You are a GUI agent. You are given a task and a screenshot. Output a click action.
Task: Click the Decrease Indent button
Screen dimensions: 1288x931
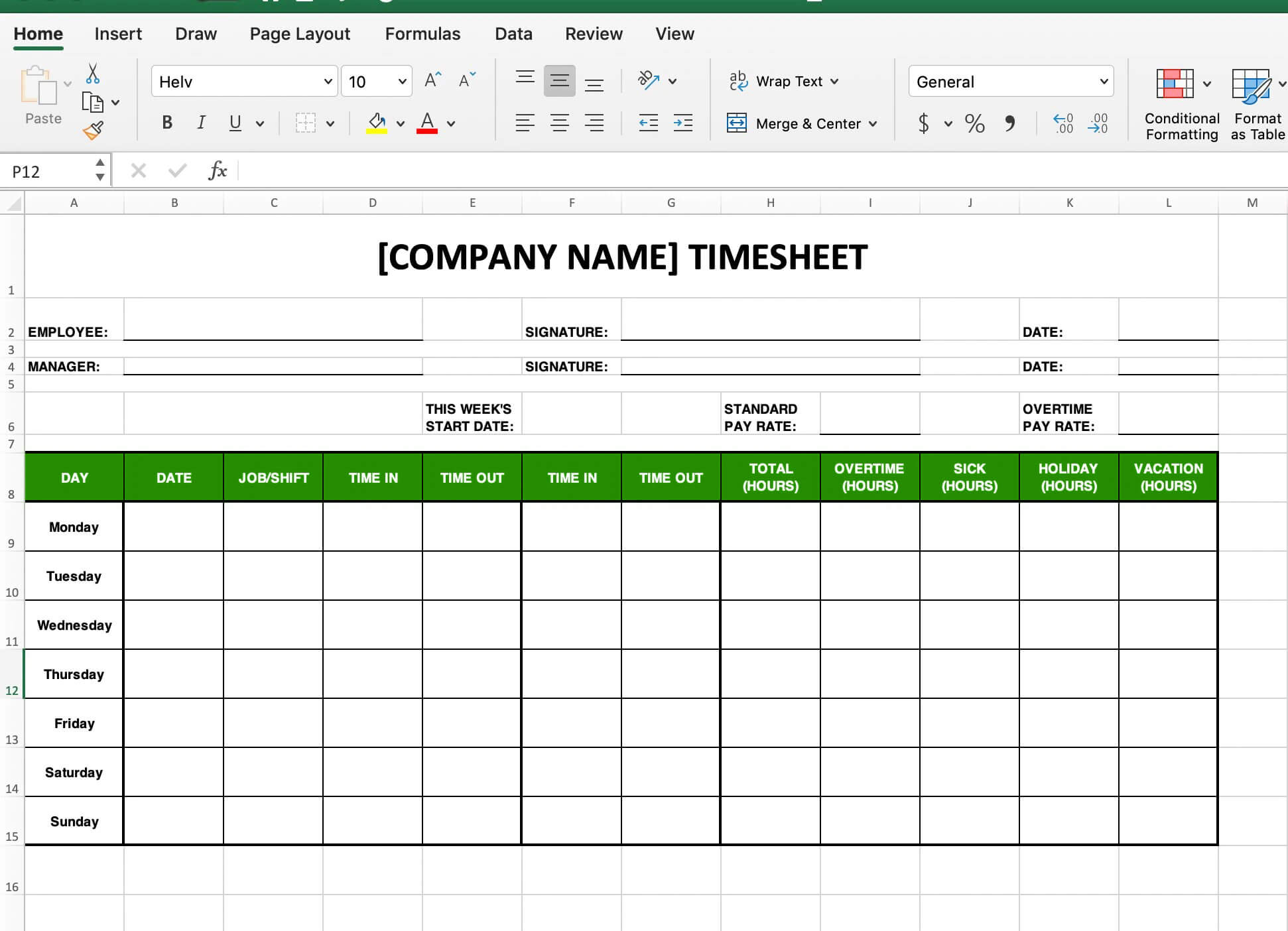pyautogui.click(x=647, y=122)
